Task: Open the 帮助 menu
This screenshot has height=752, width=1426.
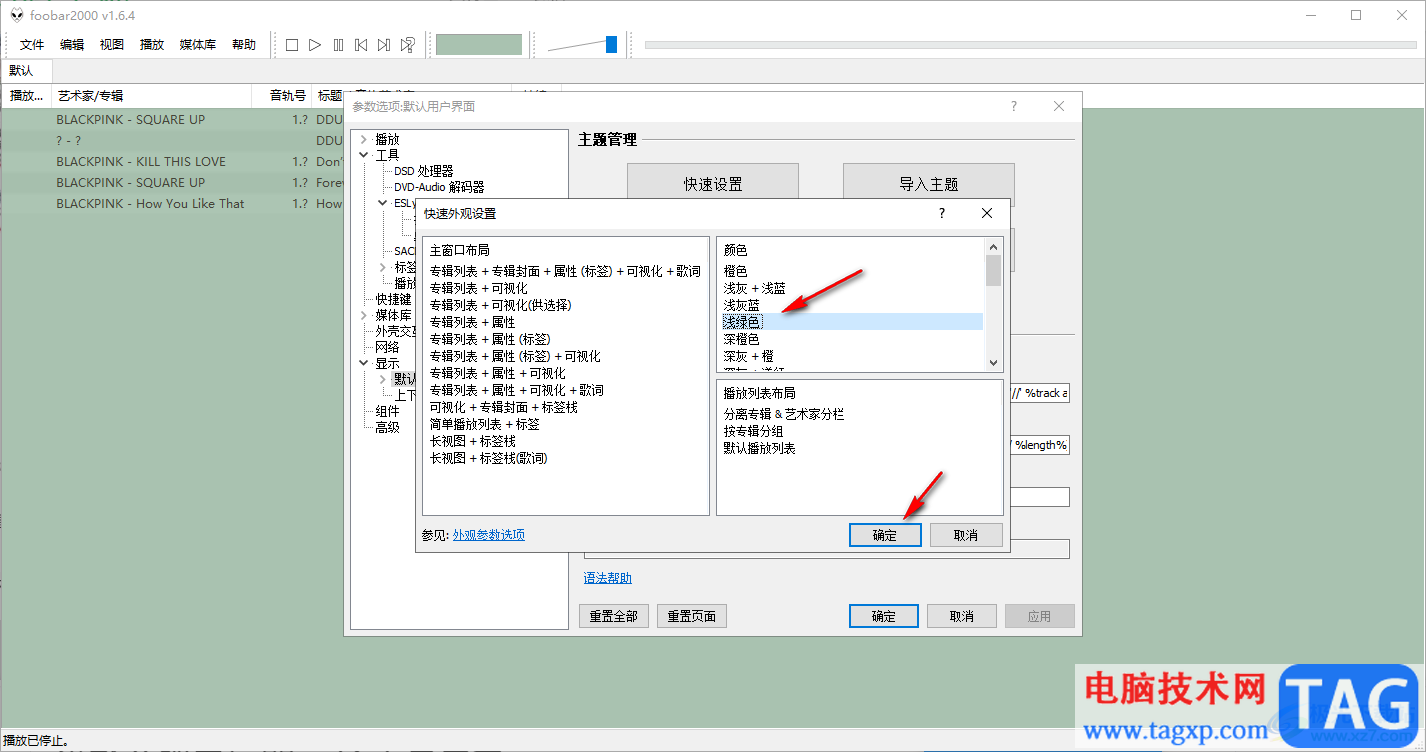Action: point(244,45)
